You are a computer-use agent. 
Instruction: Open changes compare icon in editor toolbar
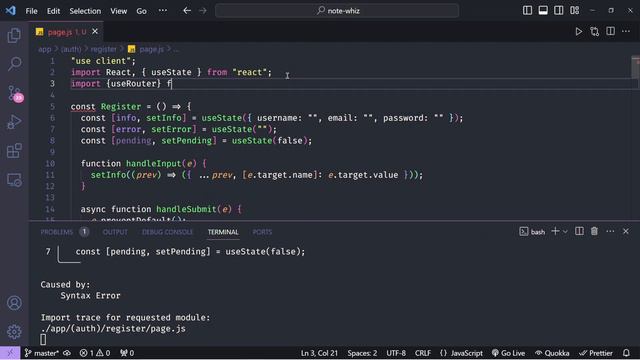pos(594,31)
